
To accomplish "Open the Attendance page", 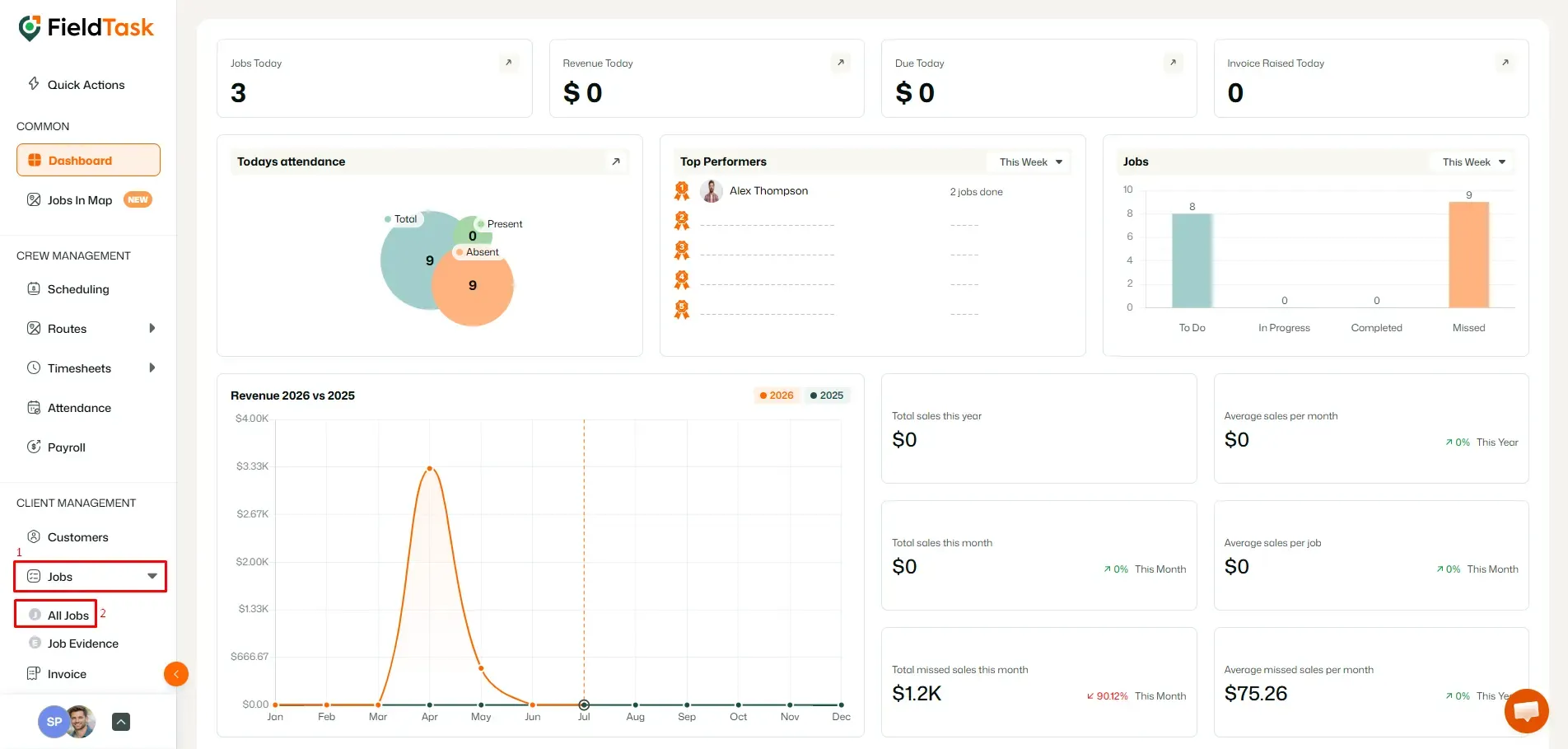I will coord(79,408).
